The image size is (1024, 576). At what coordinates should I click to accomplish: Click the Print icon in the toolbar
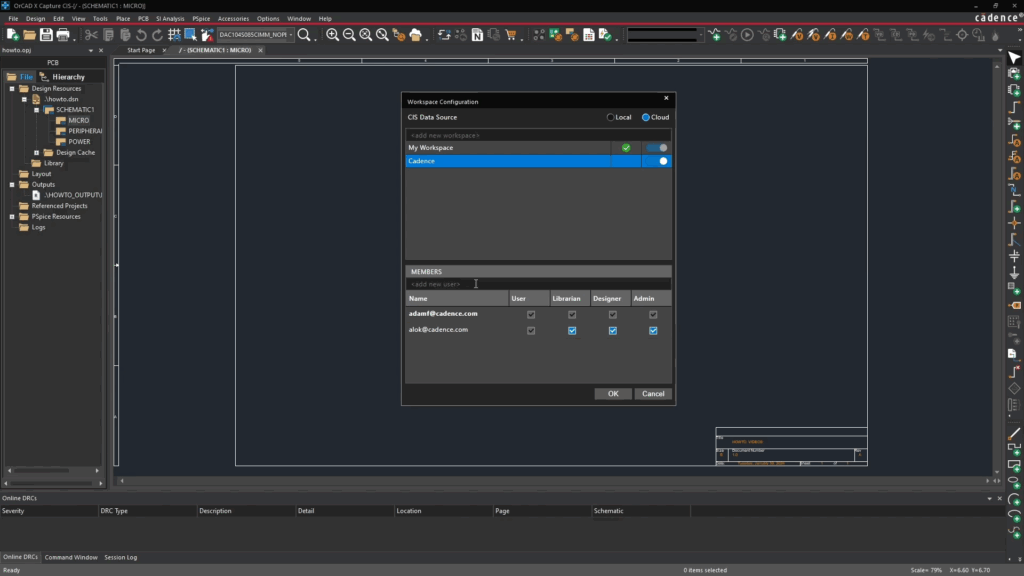(63, 35)
